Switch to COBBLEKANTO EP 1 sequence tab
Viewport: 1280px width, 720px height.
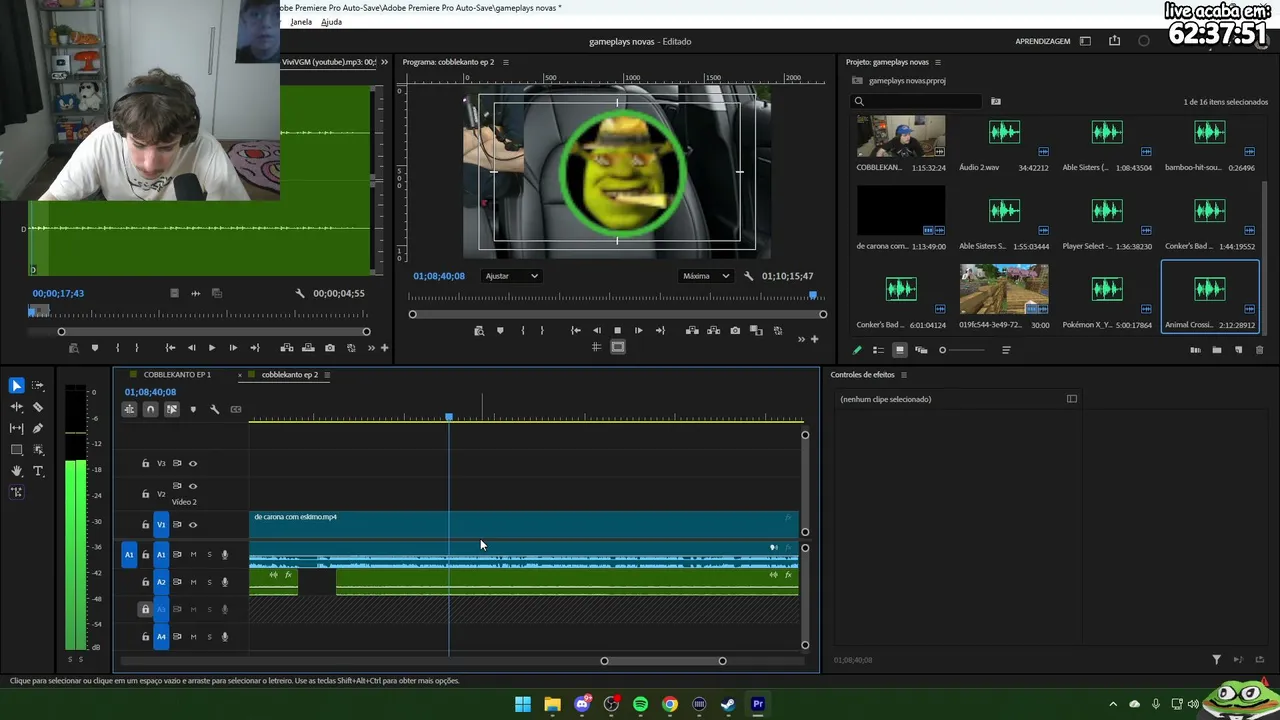[x=177, y=375]
